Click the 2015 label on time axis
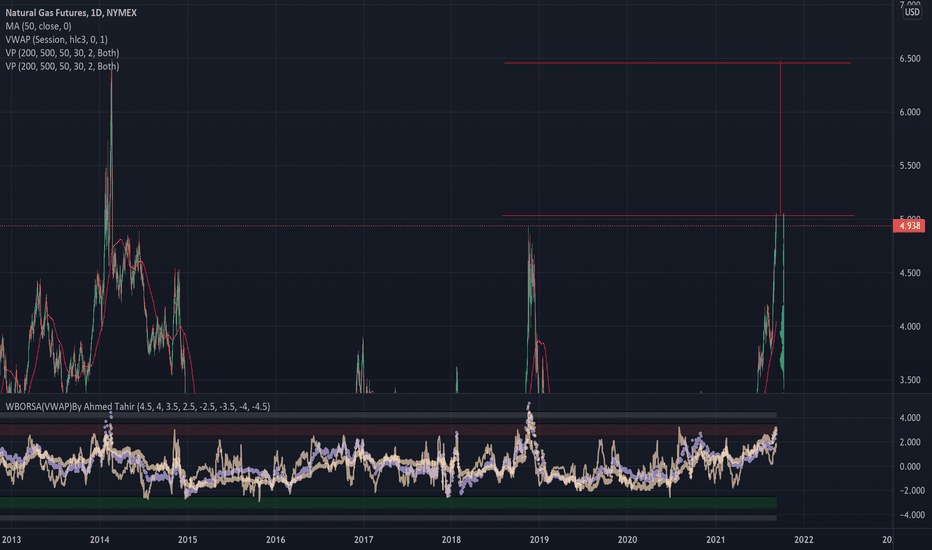Image resolution: width=932 pixels, height=550 pixels. click(x=187, y=540)
